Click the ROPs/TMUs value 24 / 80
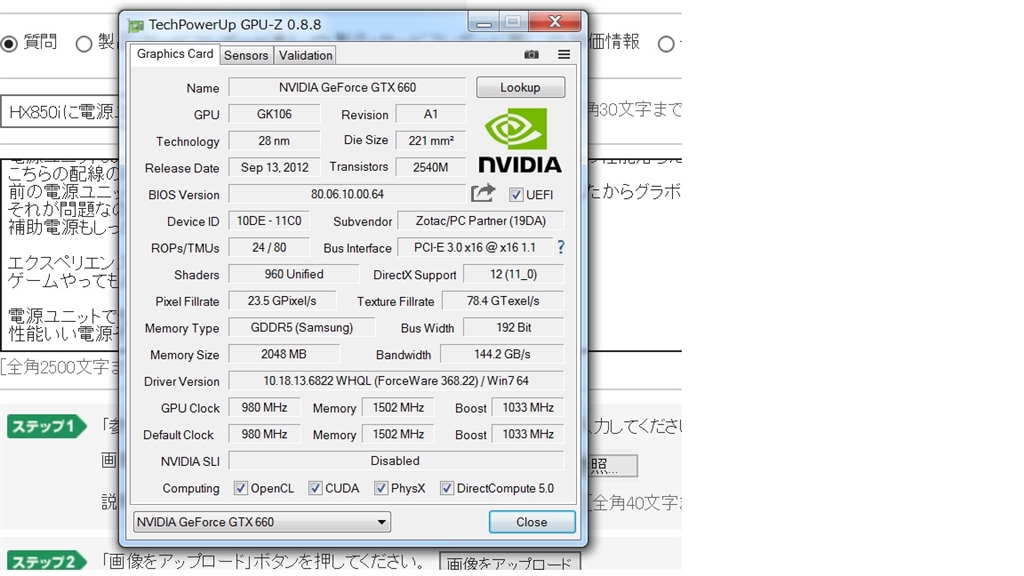 [x=269, y=248]
